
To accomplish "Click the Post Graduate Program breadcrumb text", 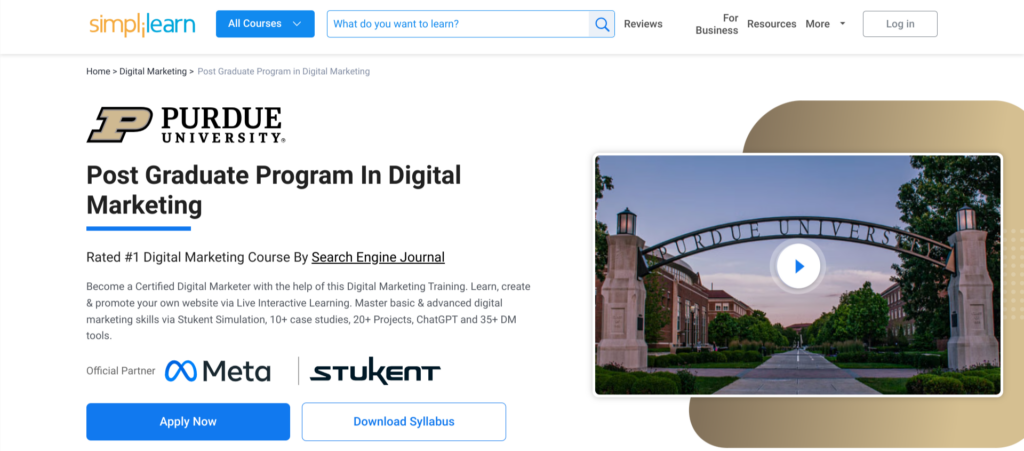I will (x=284, y=72).
